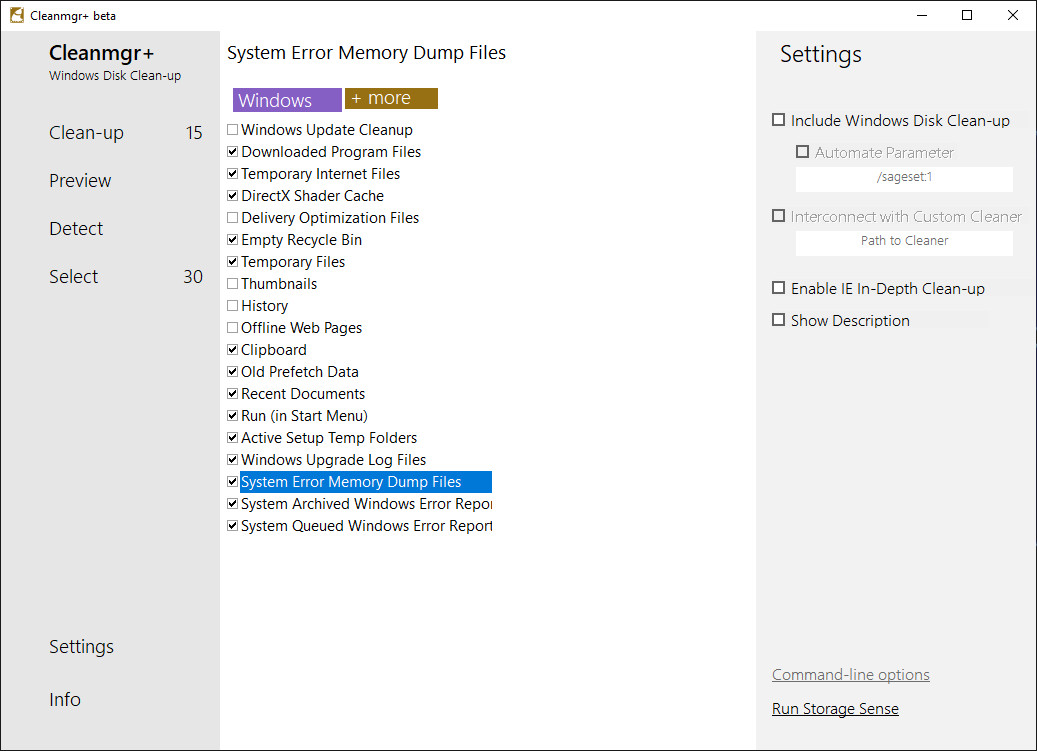Uncheck Downloaded Program Files
Screen dimensions: 1037x751
[x=232, y=151]
